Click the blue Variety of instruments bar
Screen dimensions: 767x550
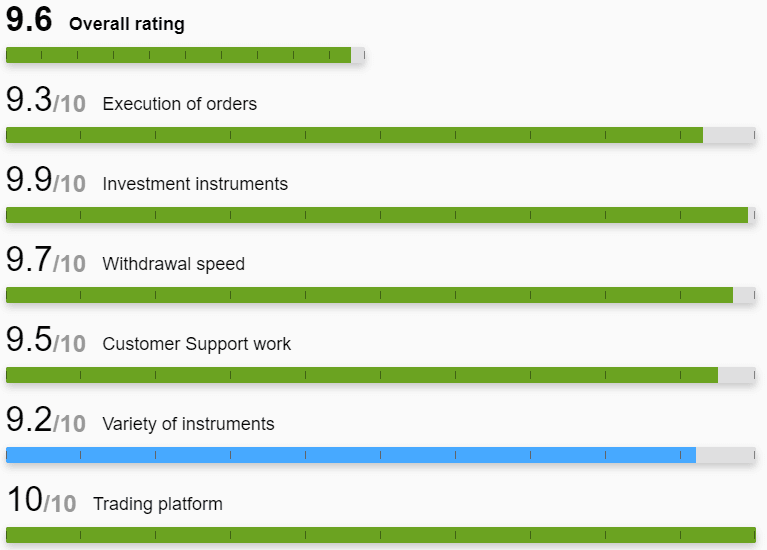(381, 455)
